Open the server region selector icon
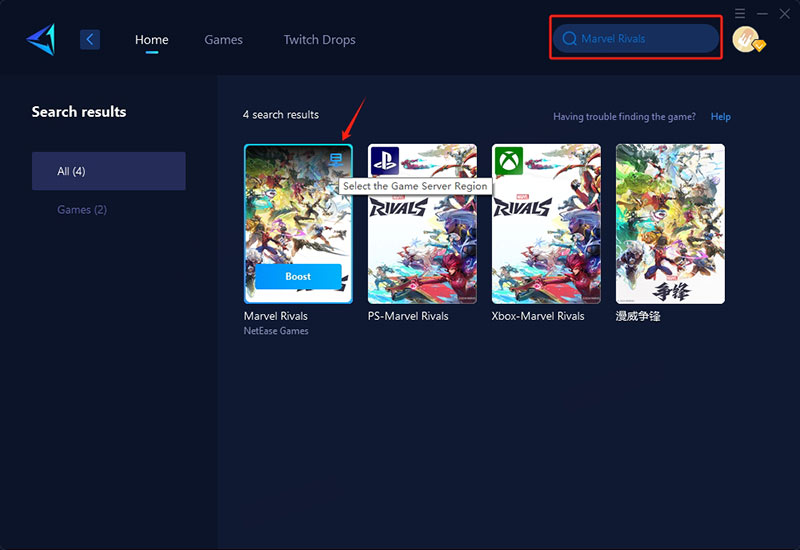This screenshot has width=800, height=550. [336, 159]
